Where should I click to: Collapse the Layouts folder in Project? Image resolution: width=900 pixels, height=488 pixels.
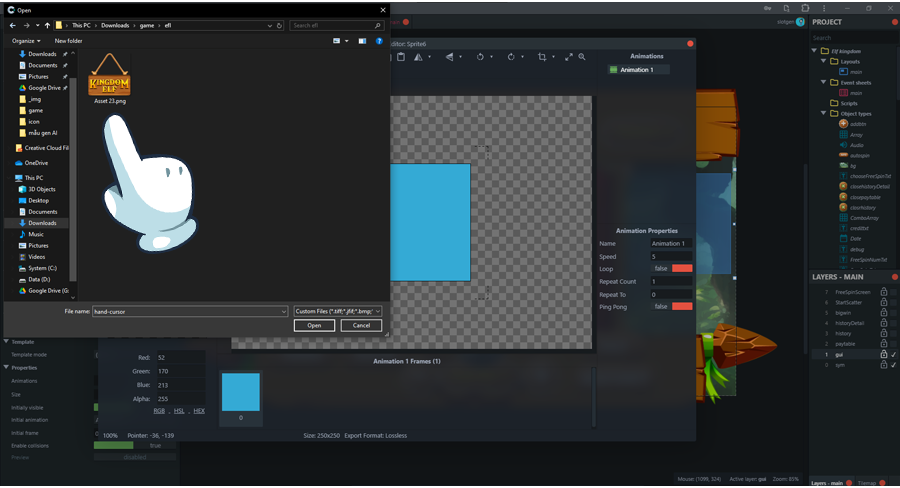(x=824, y=61)
